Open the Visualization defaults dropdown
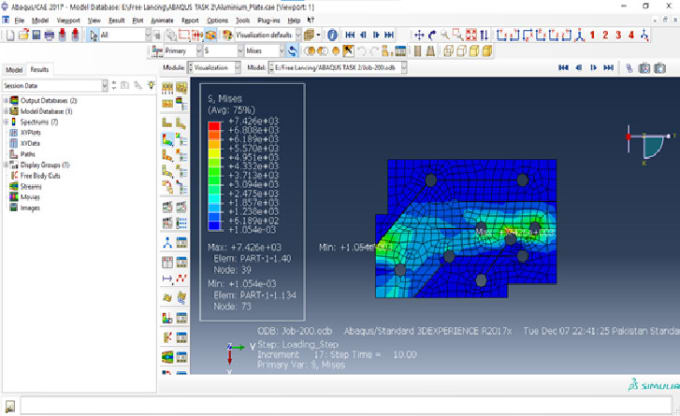Image resolution: width=680 pixels, height=416 pixels. point(298,35)
